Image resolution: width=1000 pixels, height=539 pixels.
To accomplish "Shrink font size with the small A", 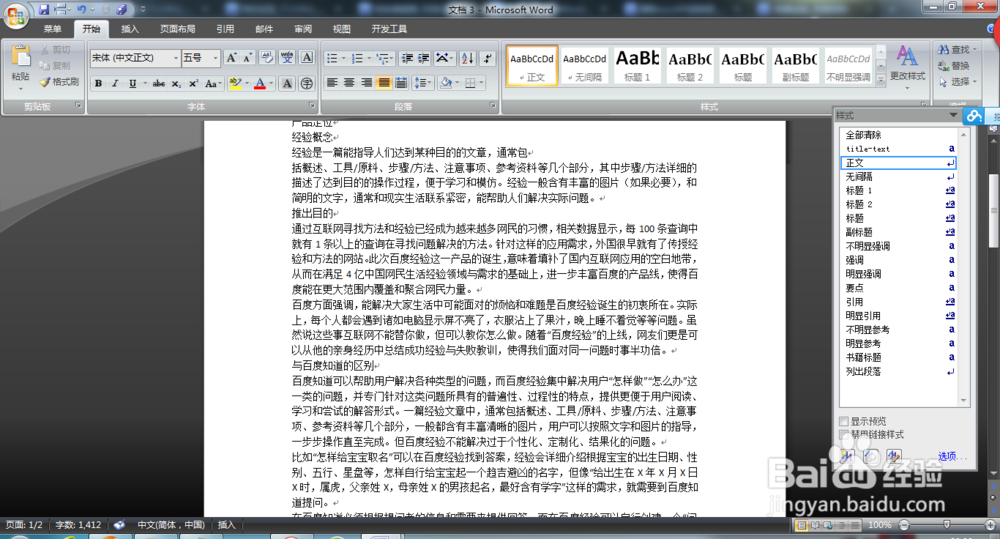I will (248, 58).
